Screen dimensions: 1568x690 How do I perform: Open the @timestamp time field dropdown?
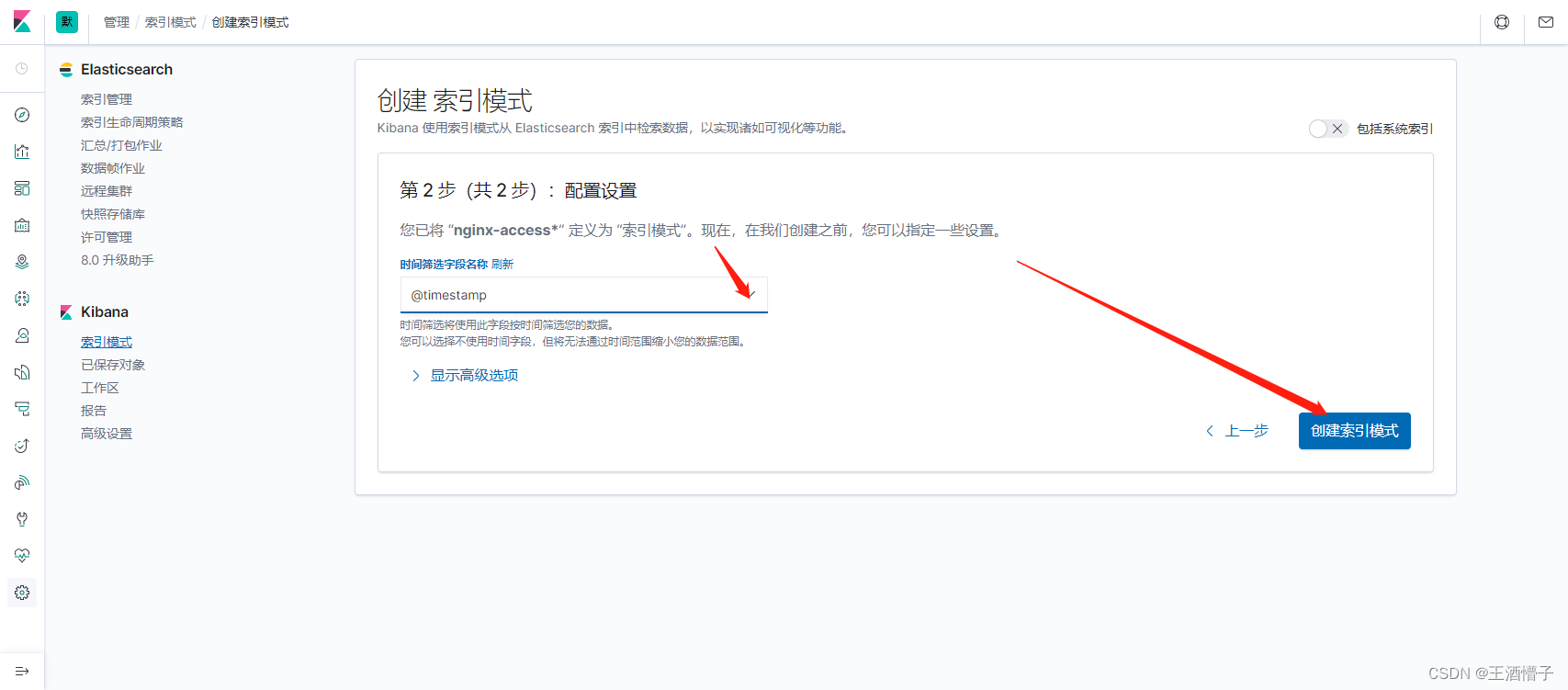point(583,295)
